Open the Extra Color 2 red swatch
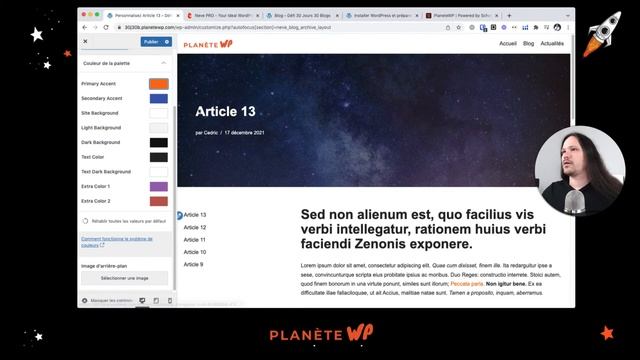Viewport: 640px width, 360px height. (x=158, y=201)
